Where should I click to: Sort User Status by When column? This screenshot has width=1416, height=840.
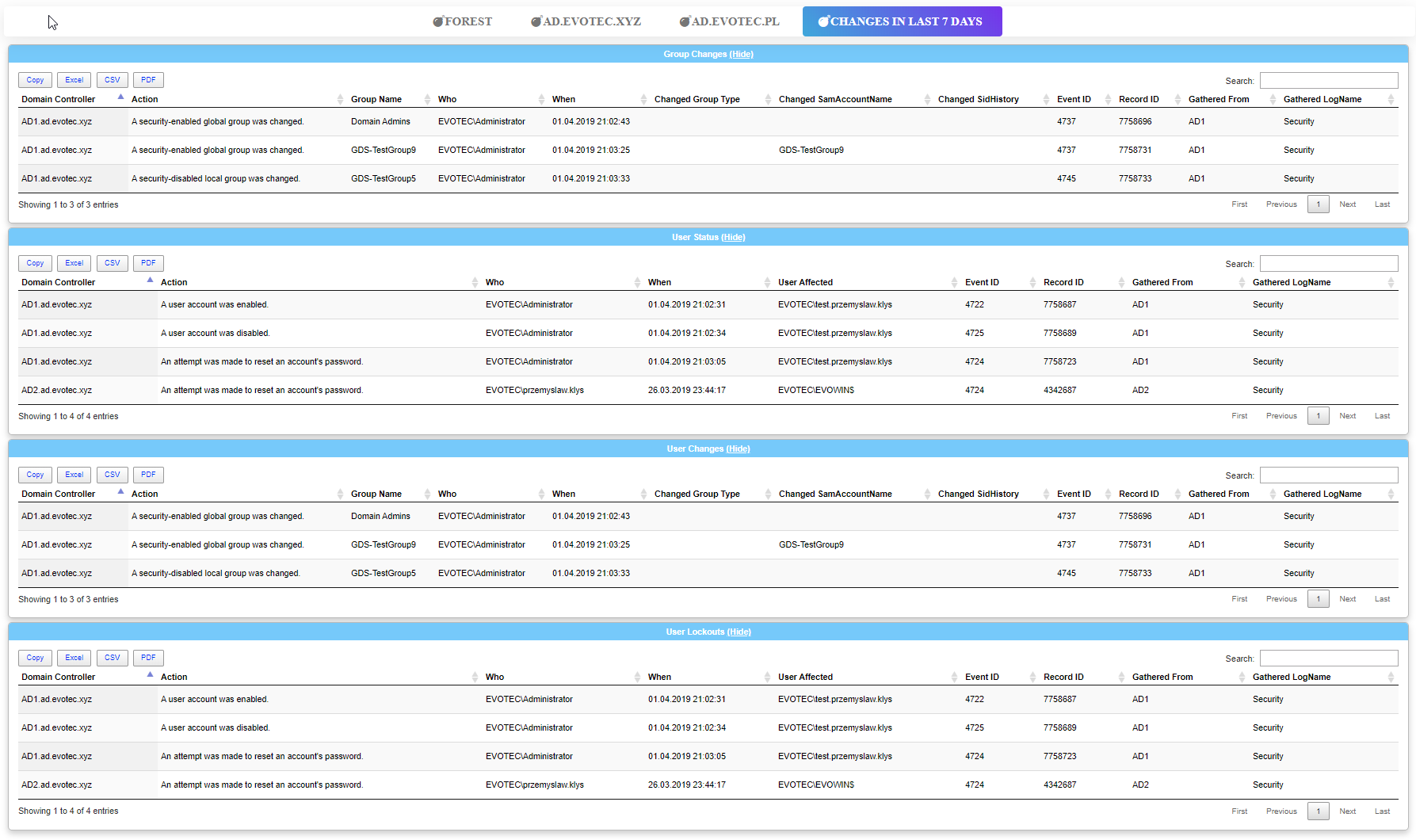click(x=659, y=283)
